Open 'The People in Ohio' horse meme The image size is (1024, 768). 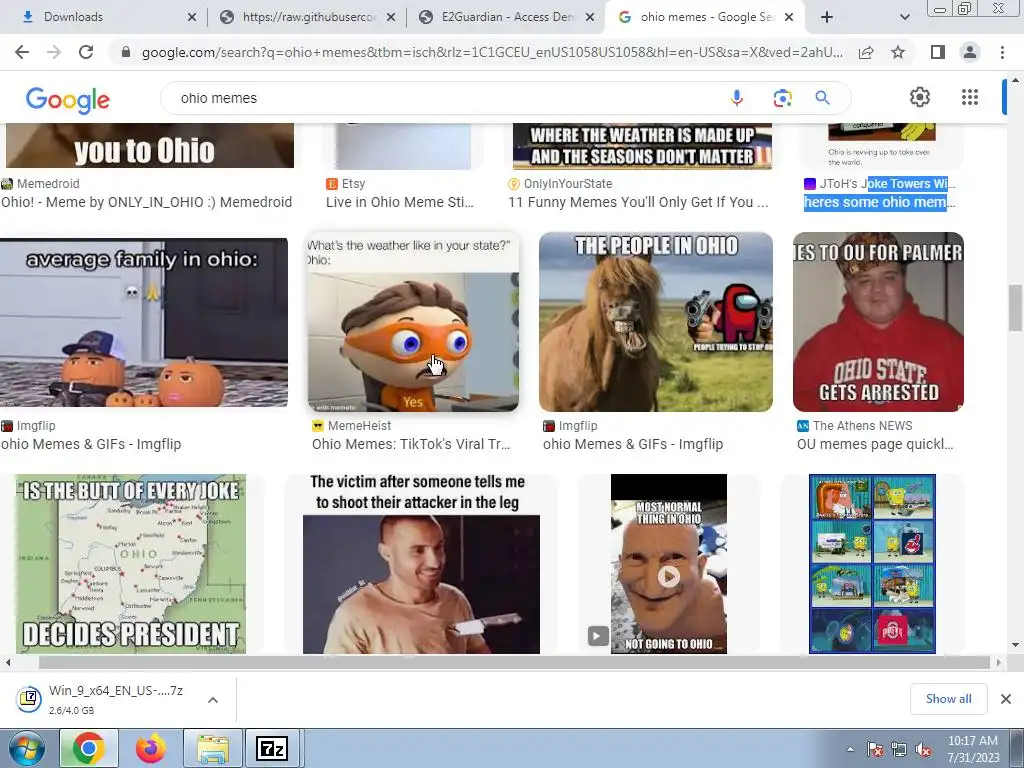coord(656,322)
